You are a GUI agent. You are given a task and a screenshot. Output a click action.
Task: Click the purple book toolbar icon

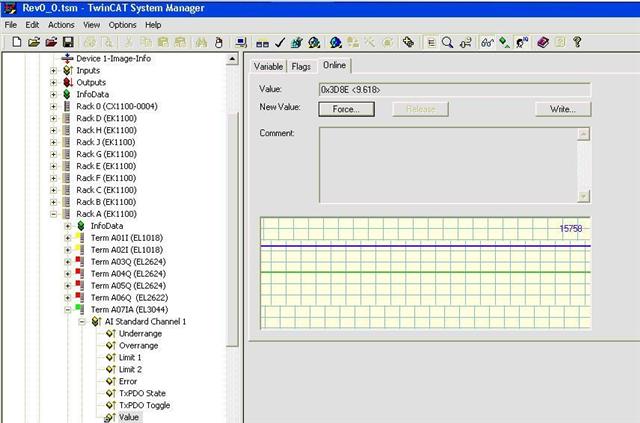tap(543, 42)
